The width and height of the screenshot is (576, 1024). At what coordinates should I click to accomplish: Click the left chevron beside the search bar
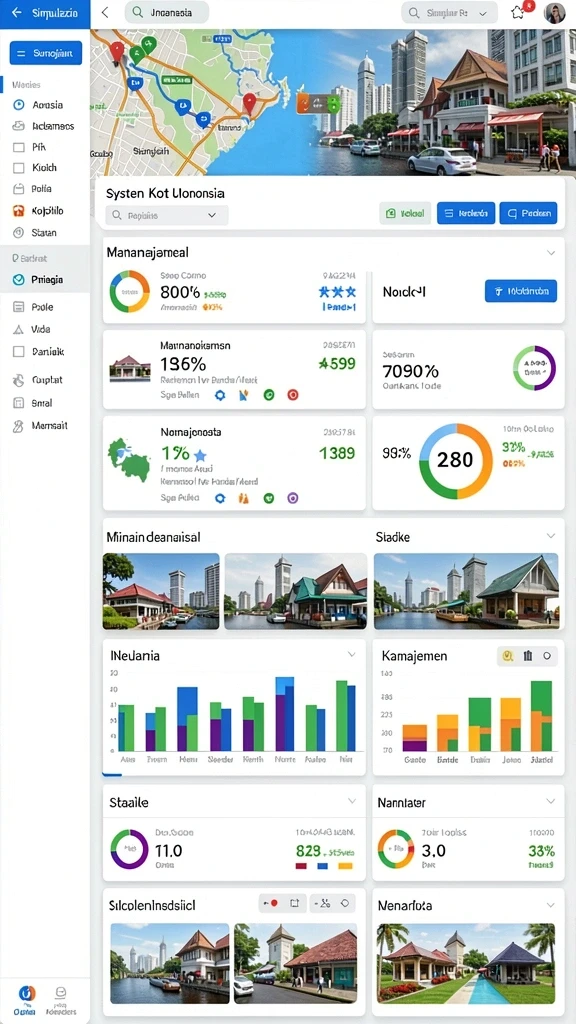click(105, 12)
